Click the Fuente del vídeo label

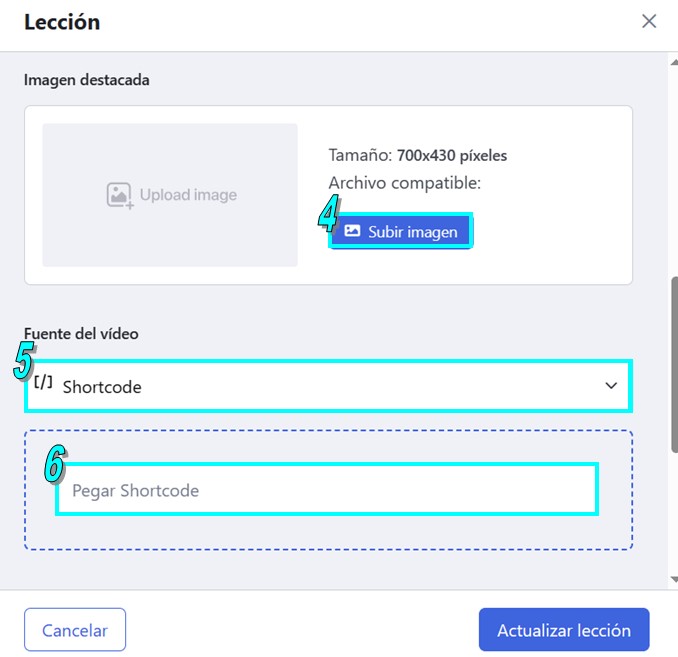click(81, 333)
